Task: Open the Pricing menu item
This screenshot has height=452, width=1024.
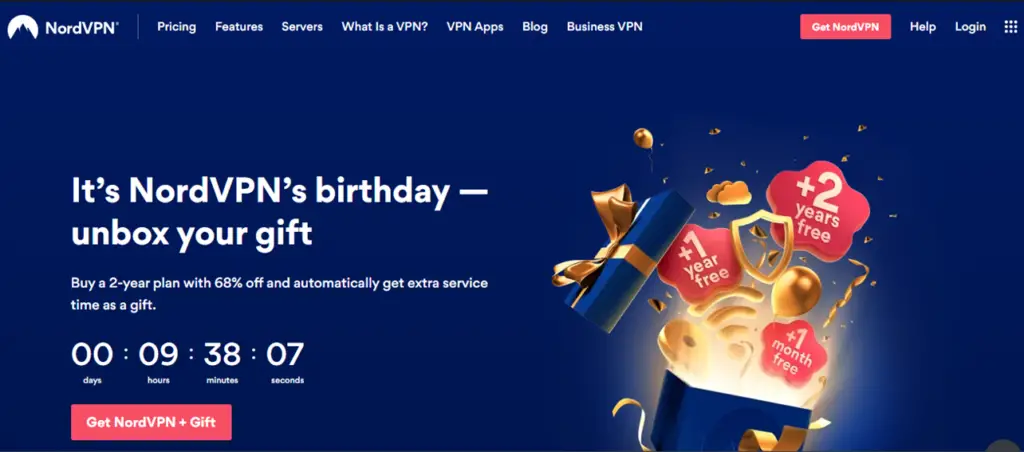Action: click(x=176, y=27)
